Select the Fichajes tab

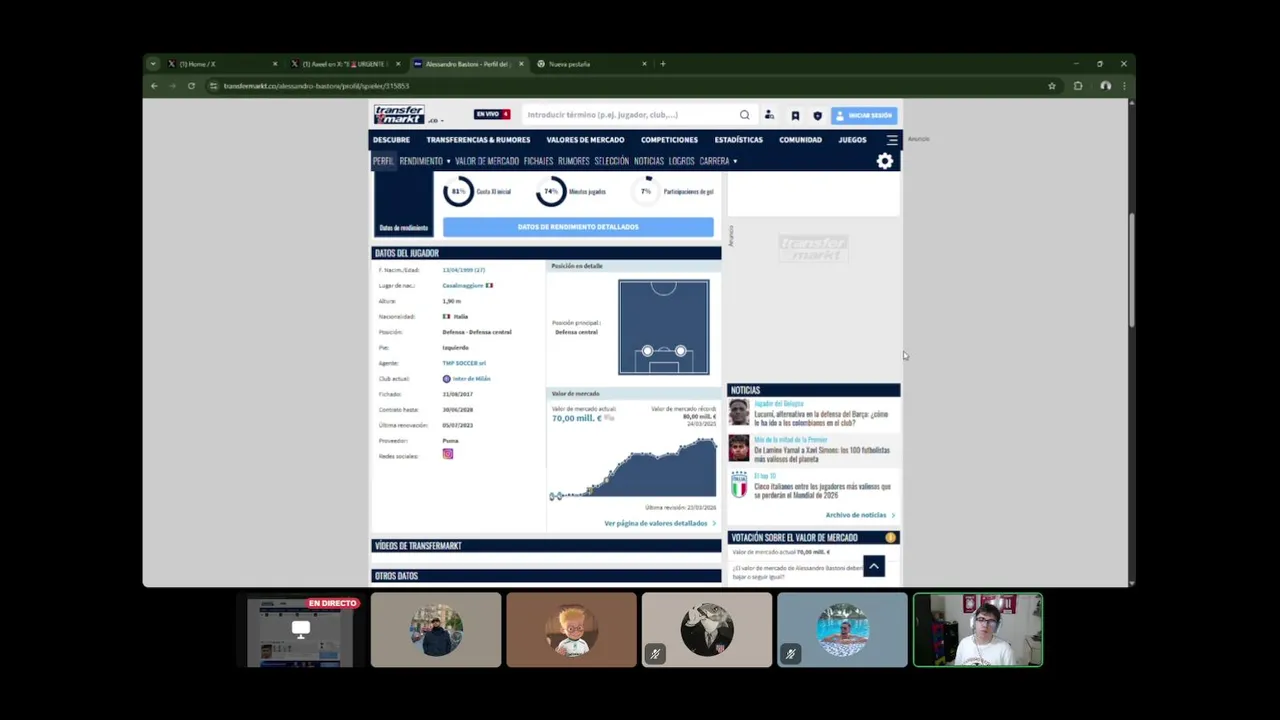538,161
